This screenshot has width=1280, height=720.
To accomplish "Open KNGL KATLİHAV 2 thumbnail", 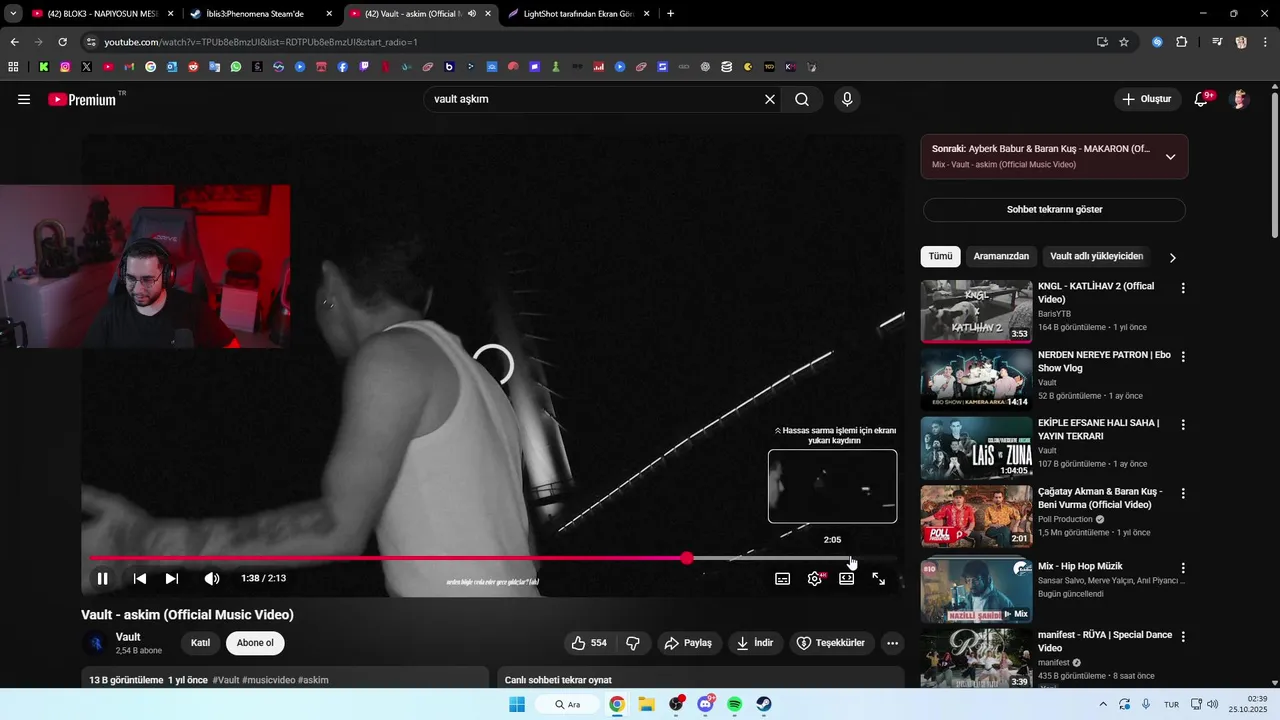I will tap(976, 311).
